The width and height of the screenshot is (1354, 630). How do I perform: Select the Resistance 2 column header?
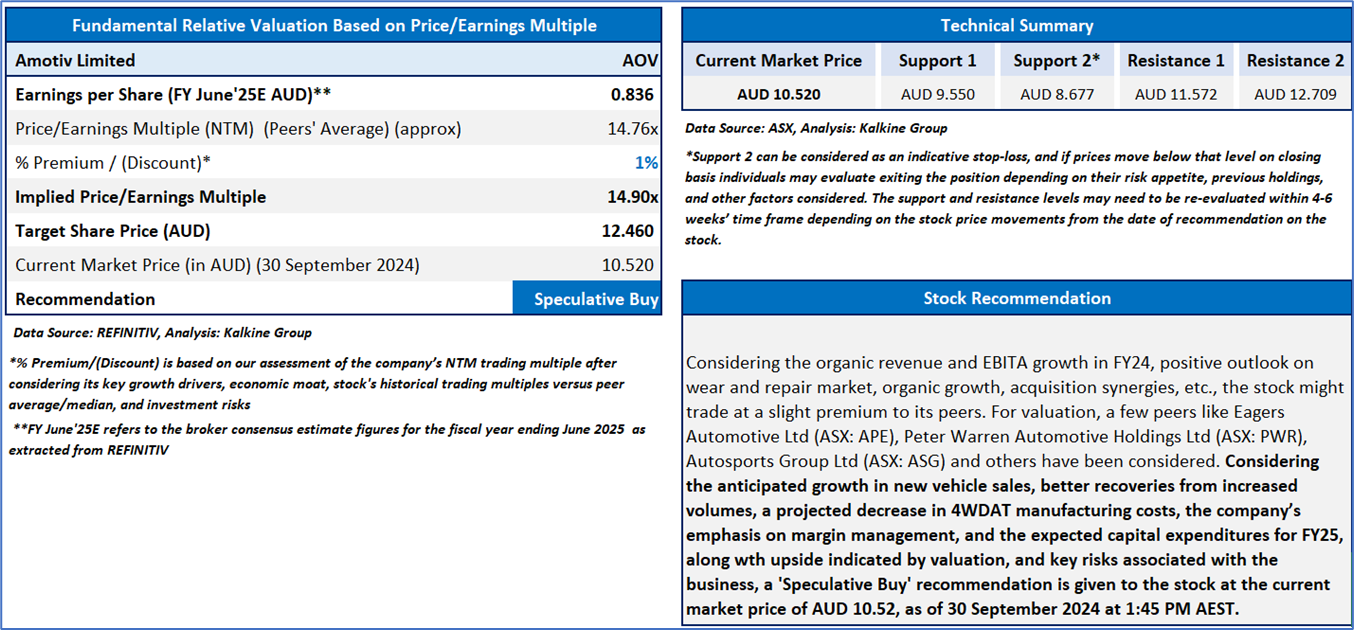(1295, 61)
